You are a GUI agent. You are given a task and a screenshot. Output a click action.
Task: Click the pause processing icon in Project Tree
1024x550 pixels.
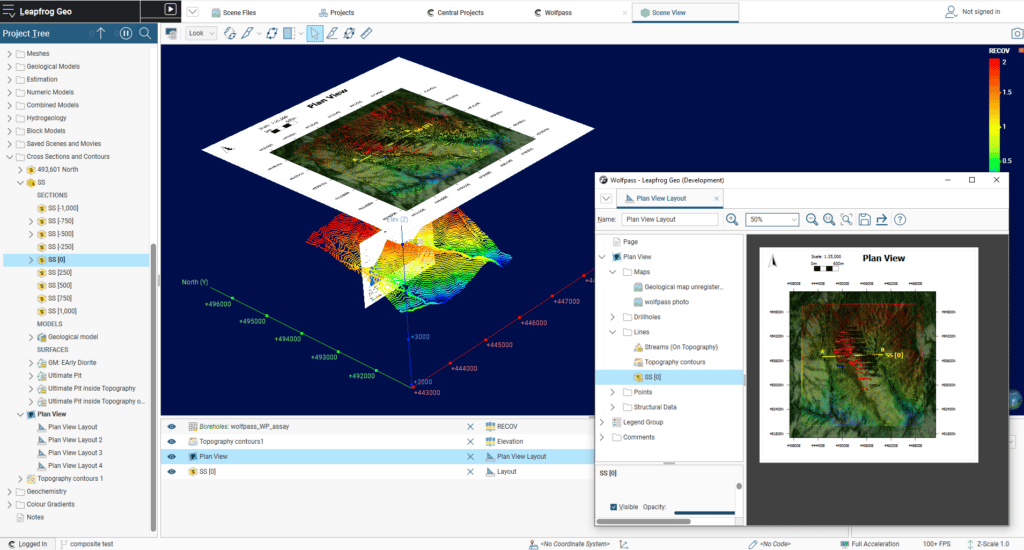coord(126,33)
